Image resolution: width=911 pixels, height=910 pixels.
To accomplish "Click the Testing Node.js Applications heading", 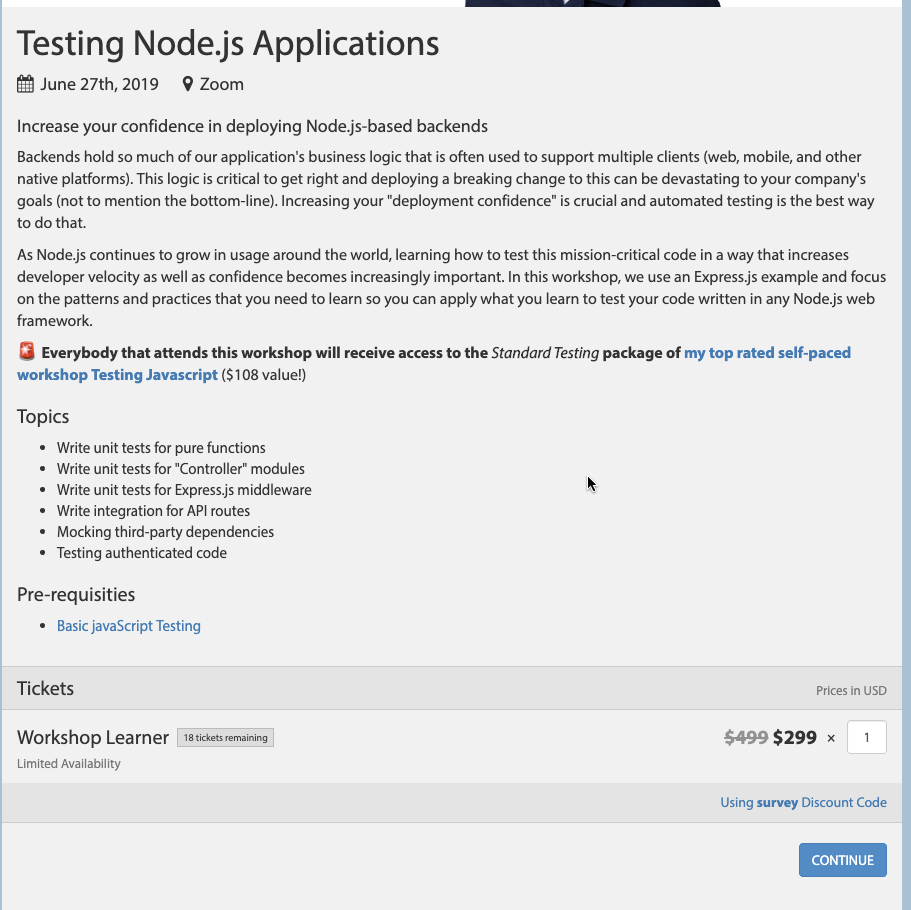I will (228, 44).
